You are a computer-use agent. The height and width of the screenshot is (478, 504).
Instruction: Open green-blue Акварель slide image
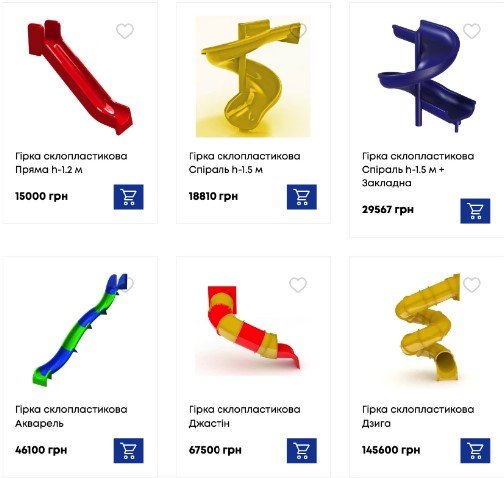(80, 330)
